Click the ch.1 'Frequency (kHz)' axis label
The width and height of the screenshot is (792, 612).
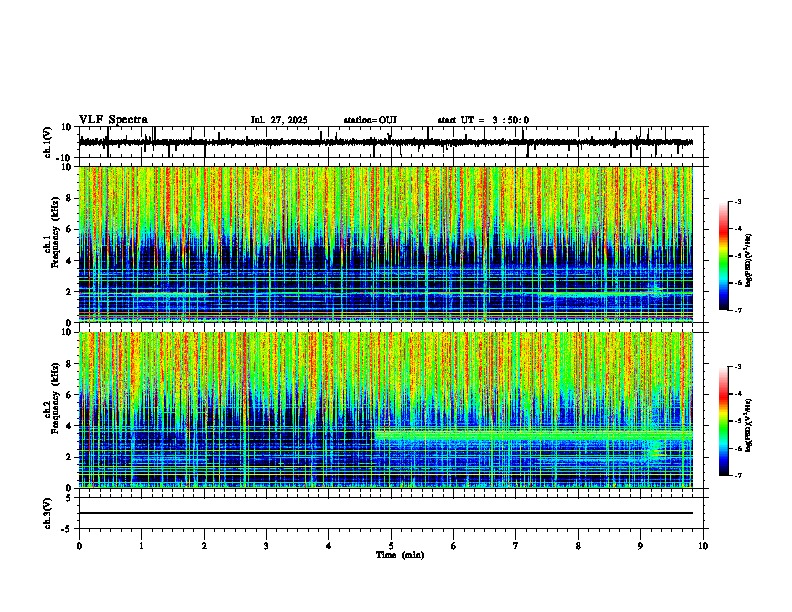click(55, 232)
